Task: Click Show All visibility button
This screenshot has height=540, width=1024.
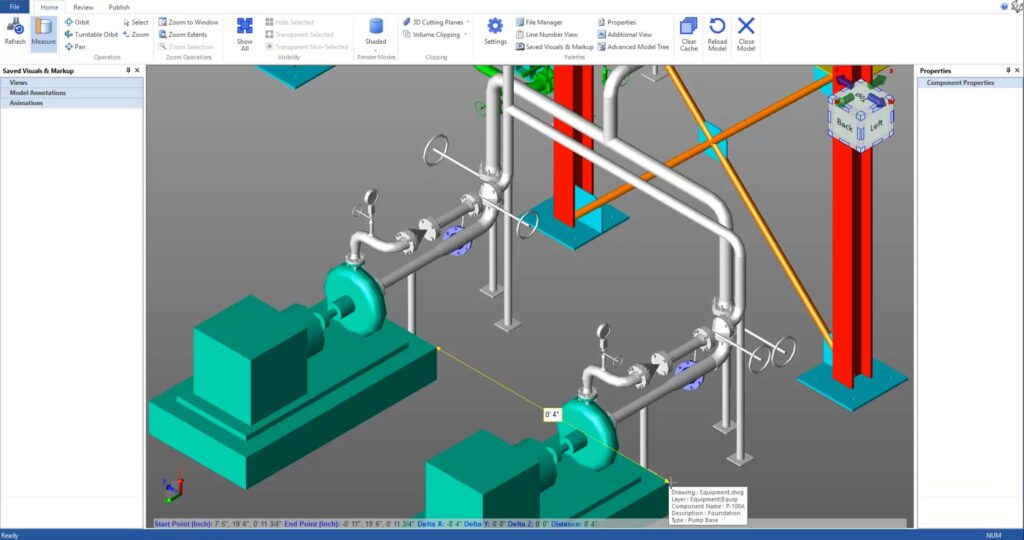Action: tap(244, 33)
